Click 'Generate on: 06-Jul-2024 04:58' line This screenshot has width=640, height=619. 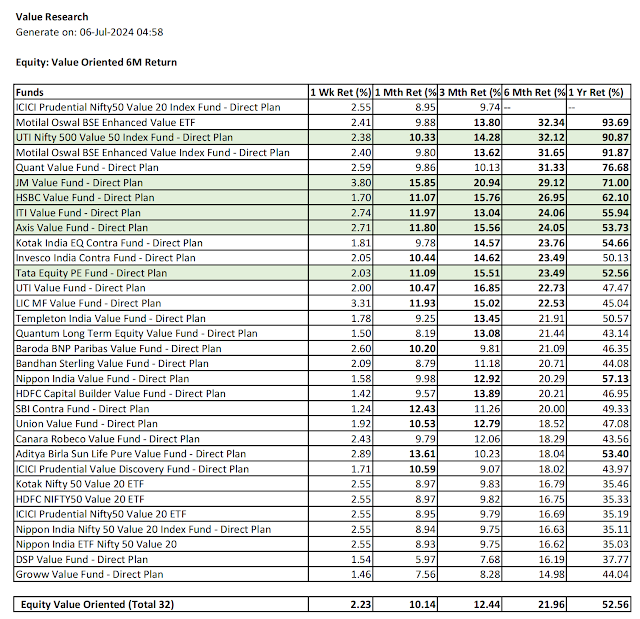(x=89, y=32)
